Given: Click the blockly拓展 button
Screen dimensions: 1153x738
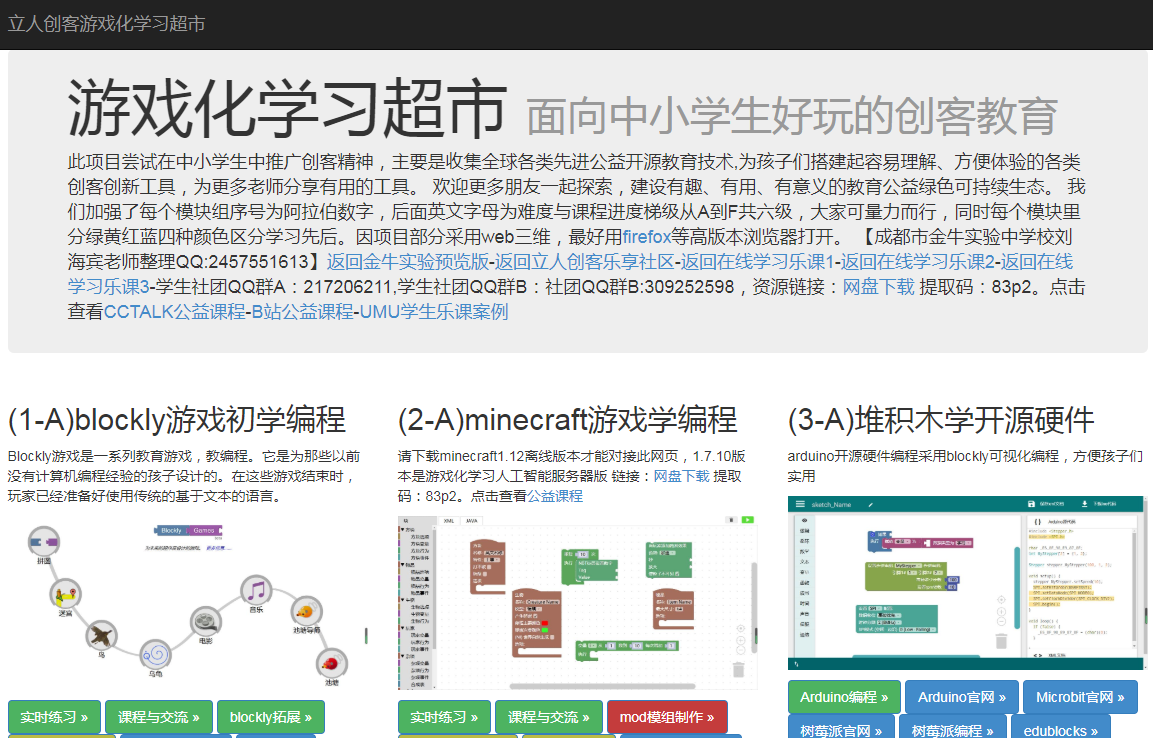Looking at the screenshot, I should pos(271,717).
